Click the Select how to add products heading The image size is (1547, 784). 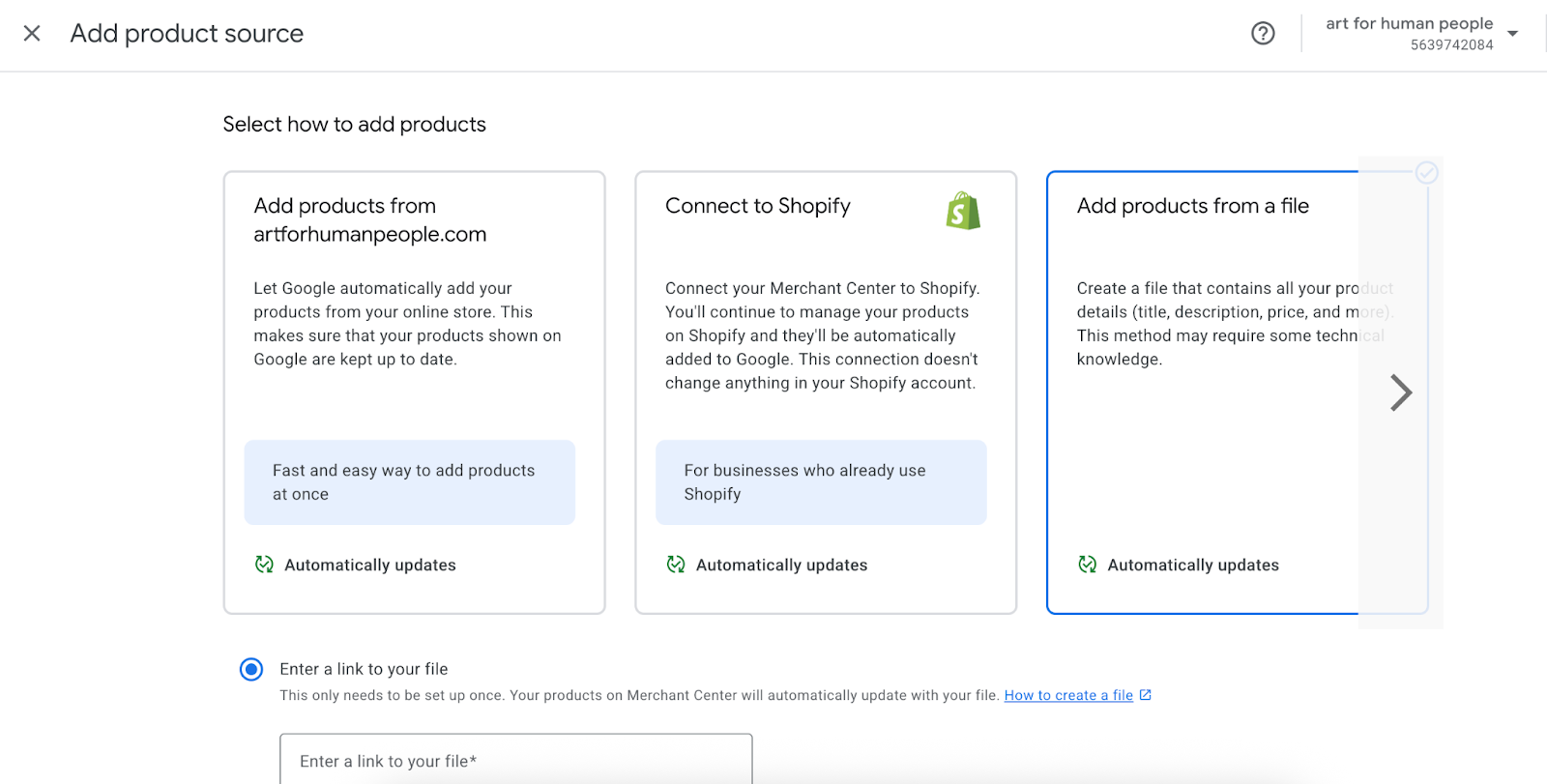tap(355, 125)
